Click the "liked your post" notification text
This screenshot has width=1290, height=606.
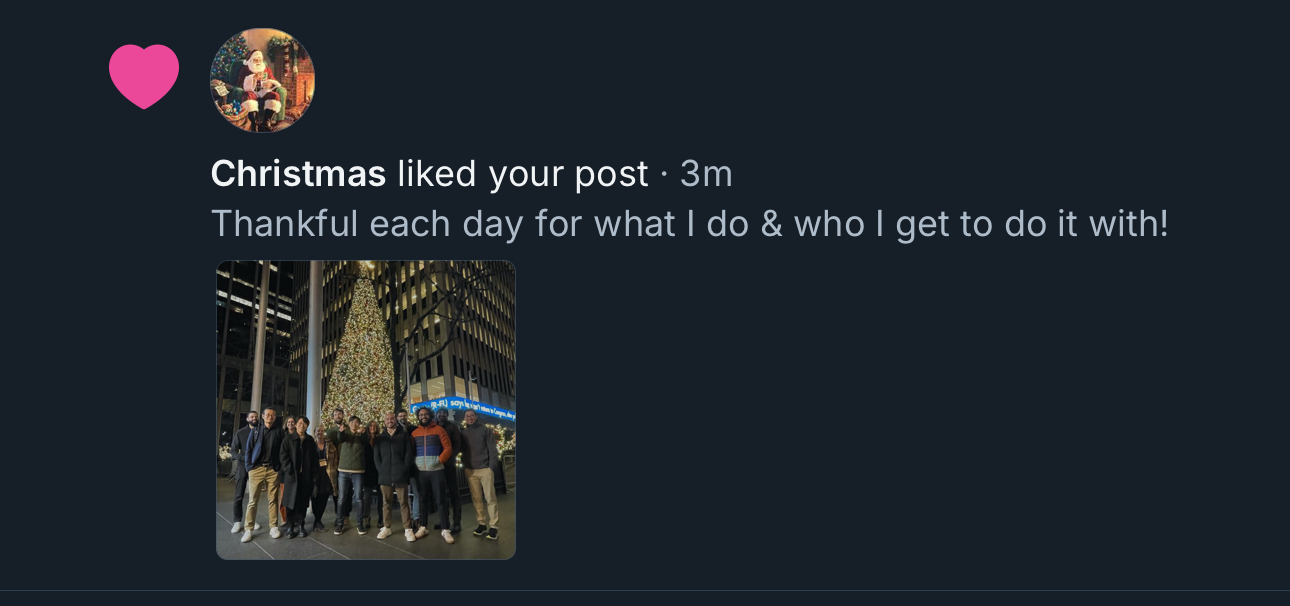pos(522,174)
